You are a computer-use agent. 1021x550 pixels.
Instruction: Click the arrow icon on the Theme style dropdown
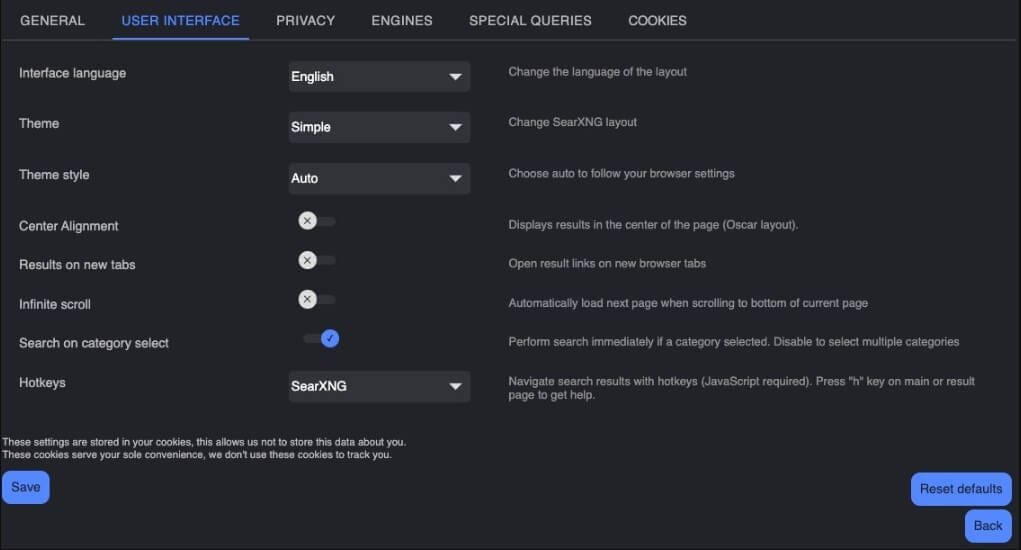click(x=455, y=179)
